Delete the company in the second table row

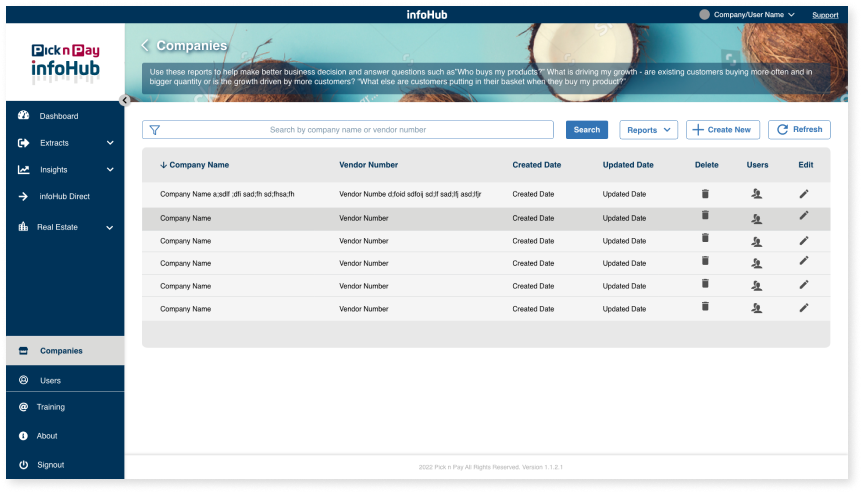[x=705, y=215]
